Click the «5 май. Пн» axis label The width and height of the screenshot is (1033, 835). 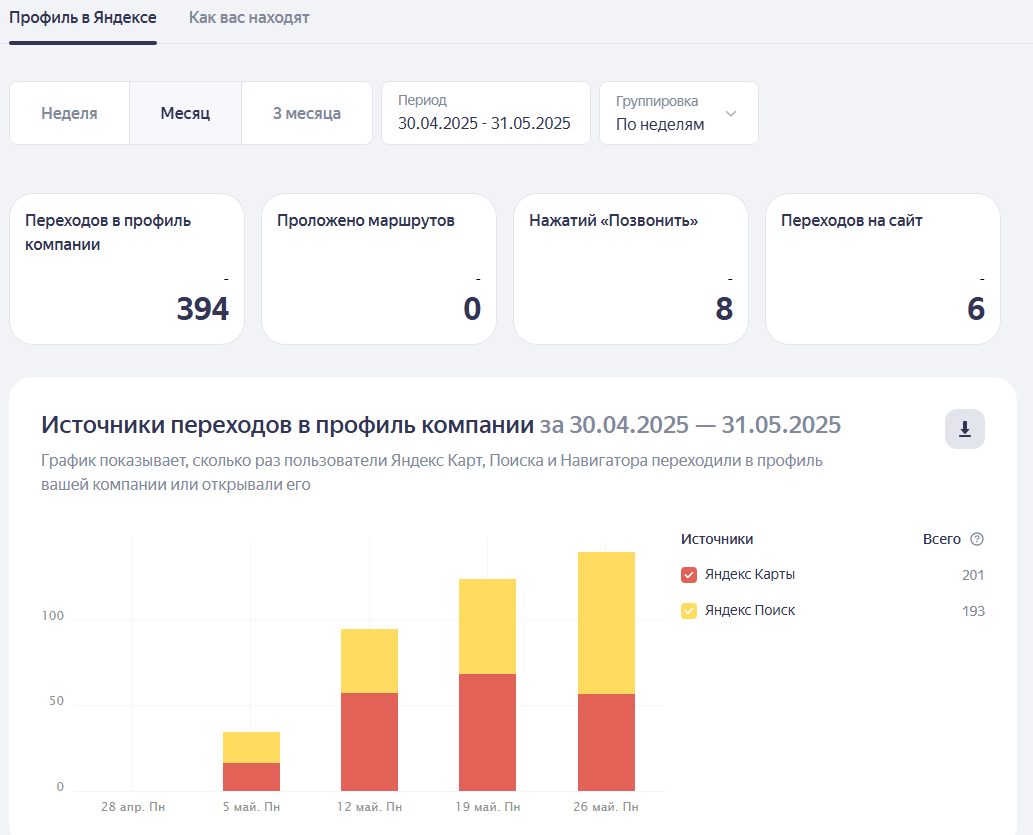(x=251, y=807)
